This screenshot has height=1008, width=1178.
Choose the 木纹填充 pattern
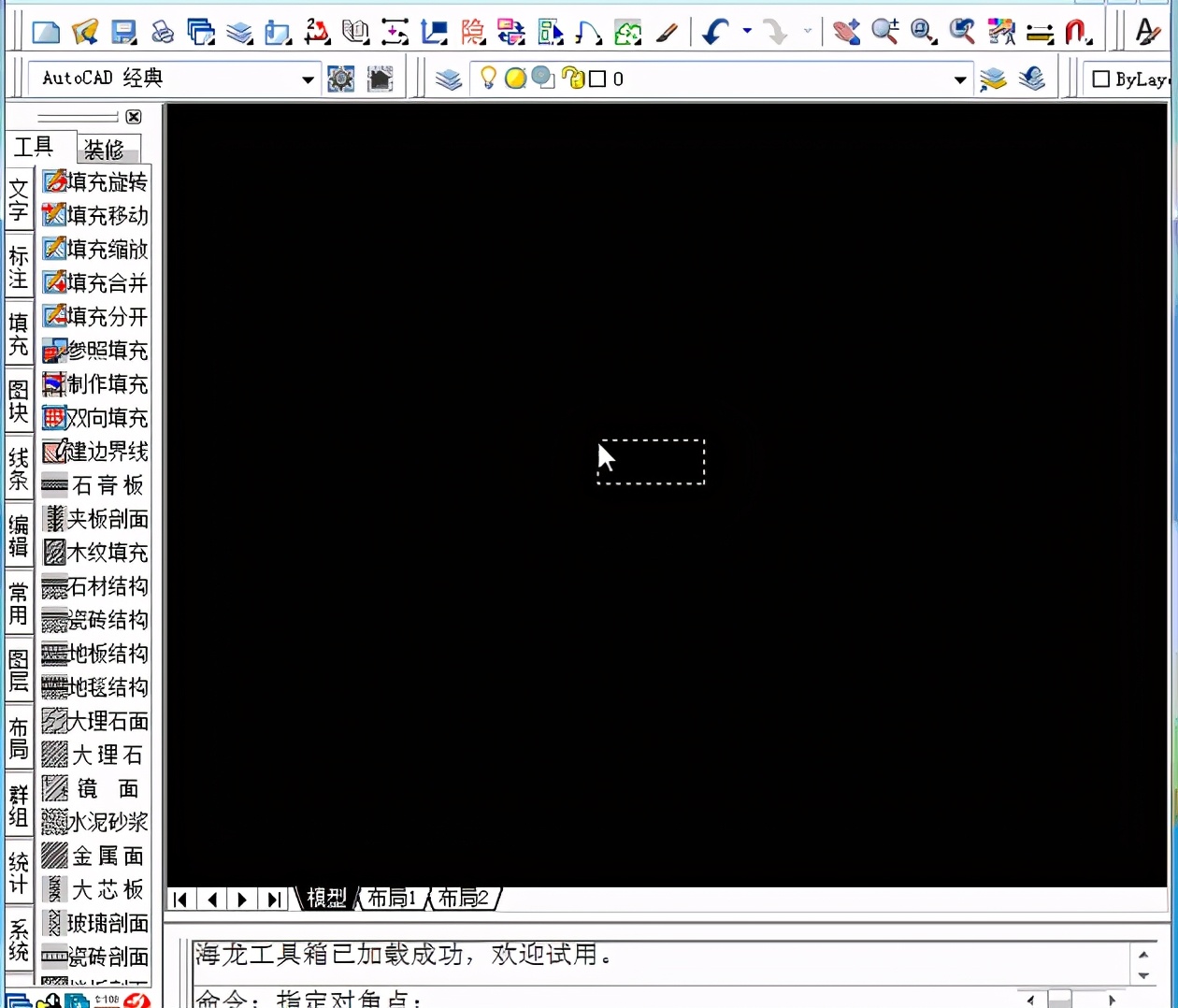[x=95, y=552]
